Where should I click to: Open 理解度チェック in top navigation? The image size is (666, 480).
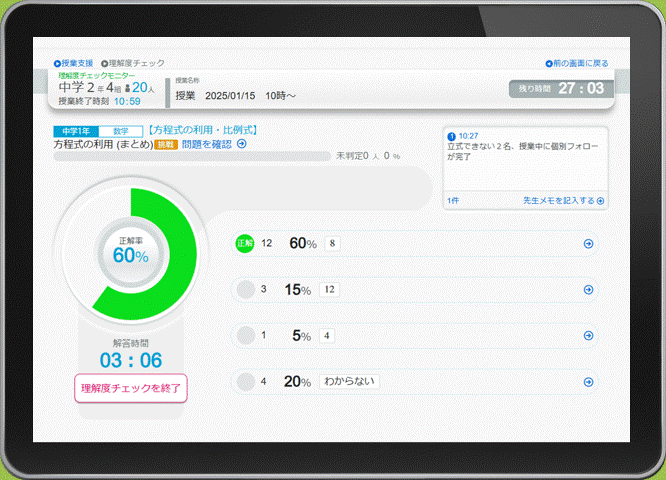coord(136,62)
